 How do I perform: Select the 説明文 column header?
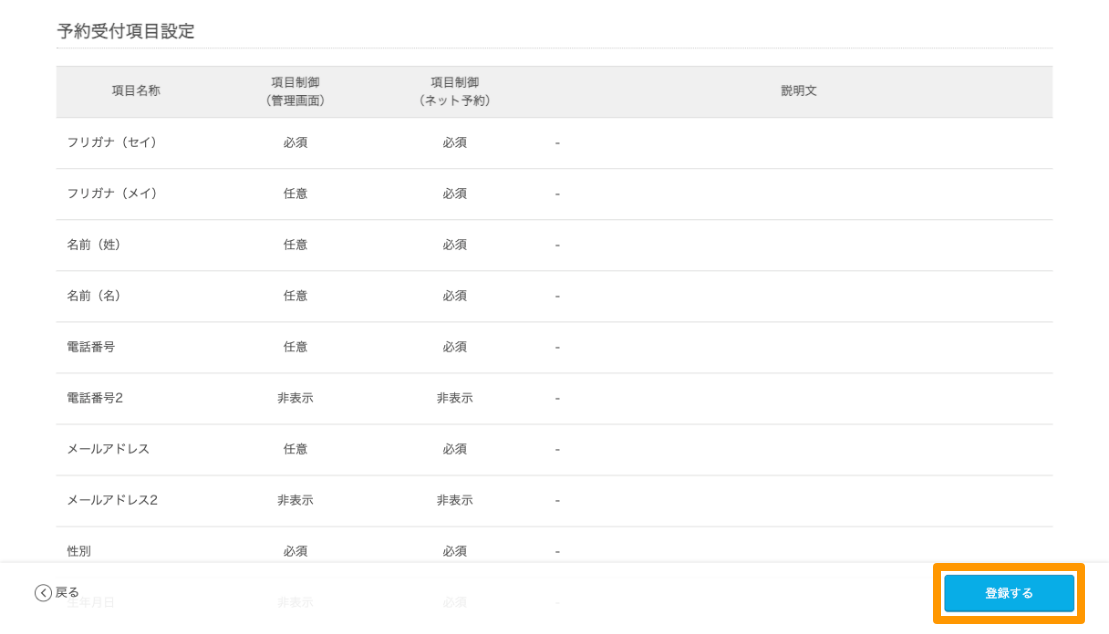799,91
